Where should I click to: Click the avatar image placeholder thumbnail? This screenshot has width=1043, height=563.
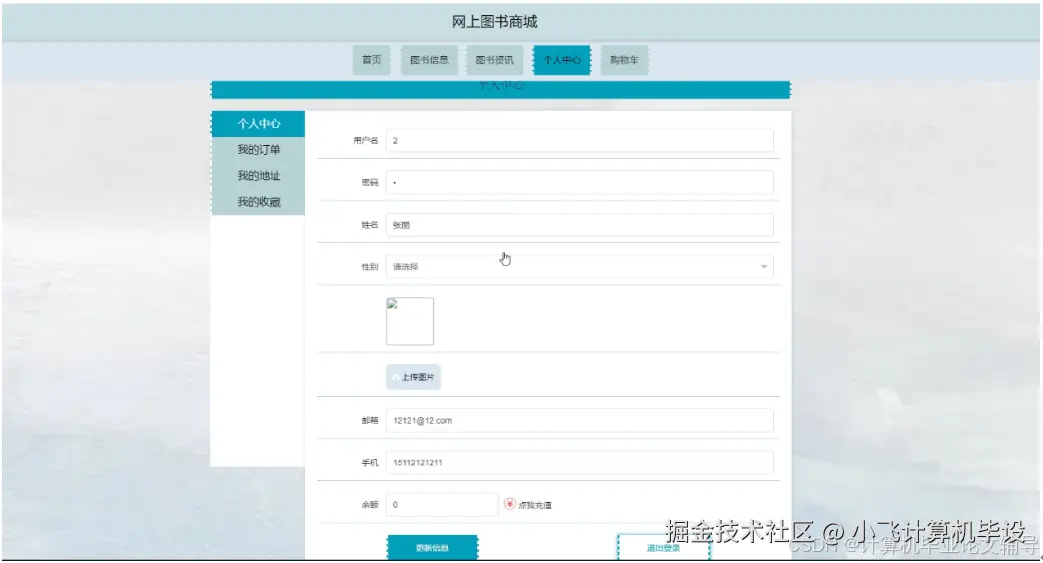[x=410, y=321]
